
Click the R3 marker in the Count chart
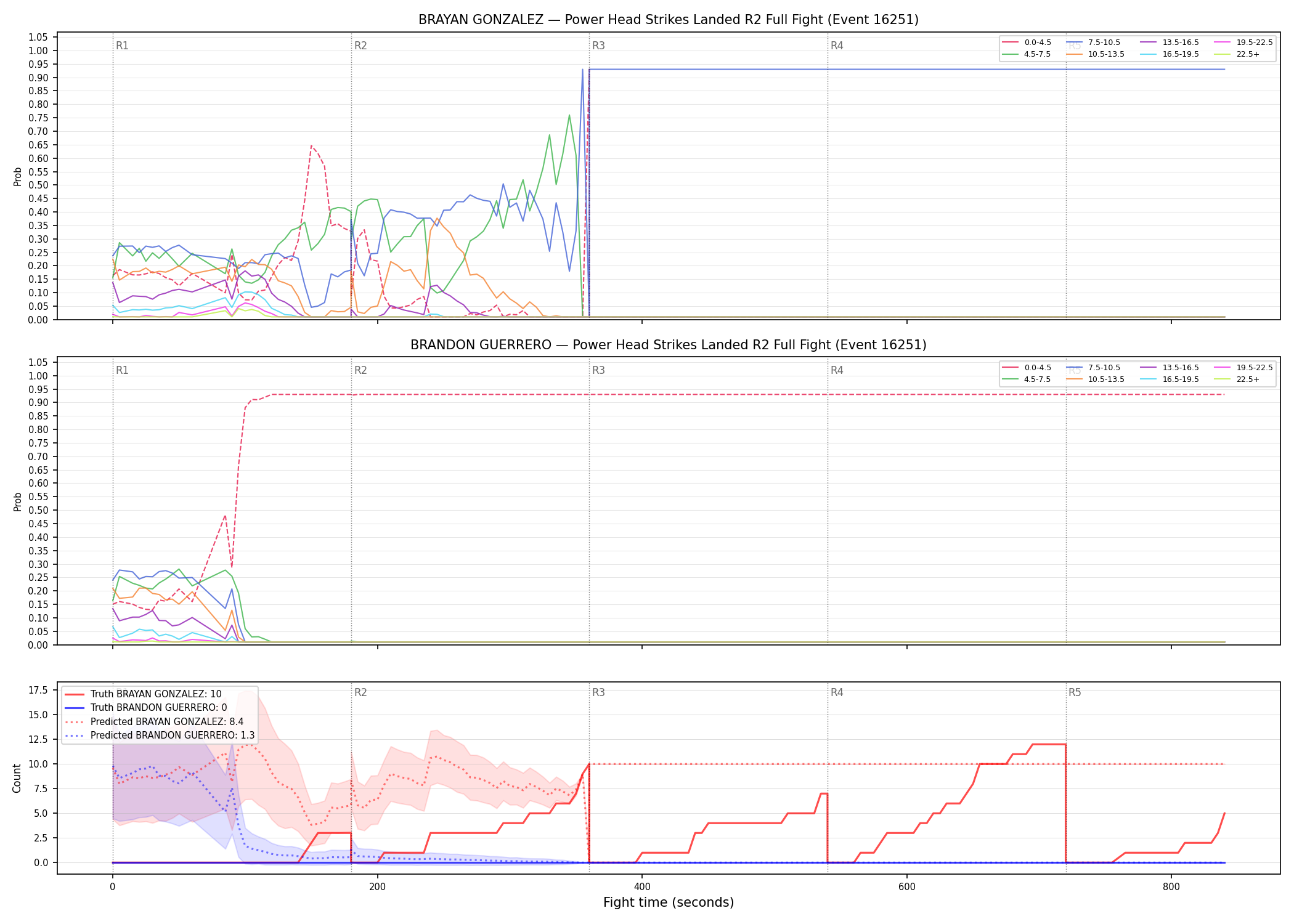pyautogui.click(x=598, y=692)
